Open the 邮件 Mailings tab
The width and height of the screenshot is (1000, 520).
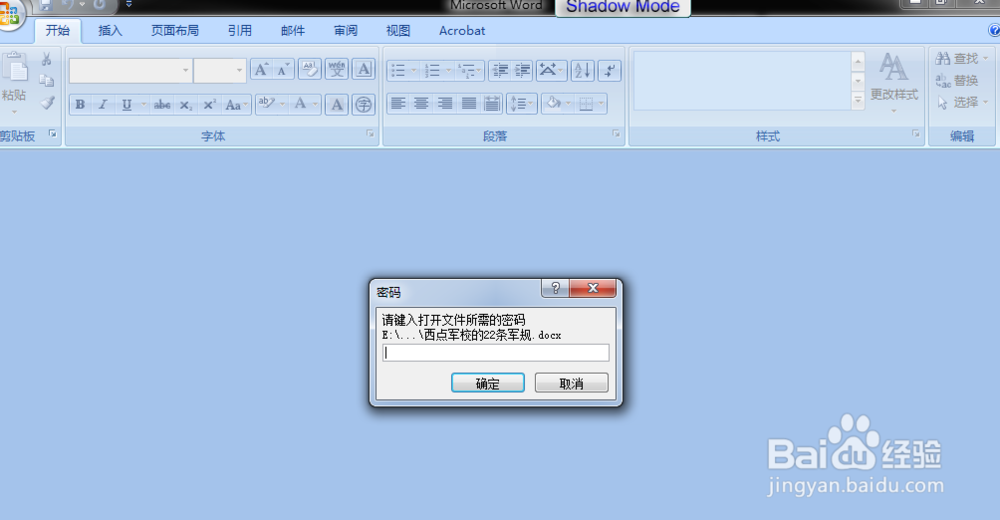click(293, 31)
